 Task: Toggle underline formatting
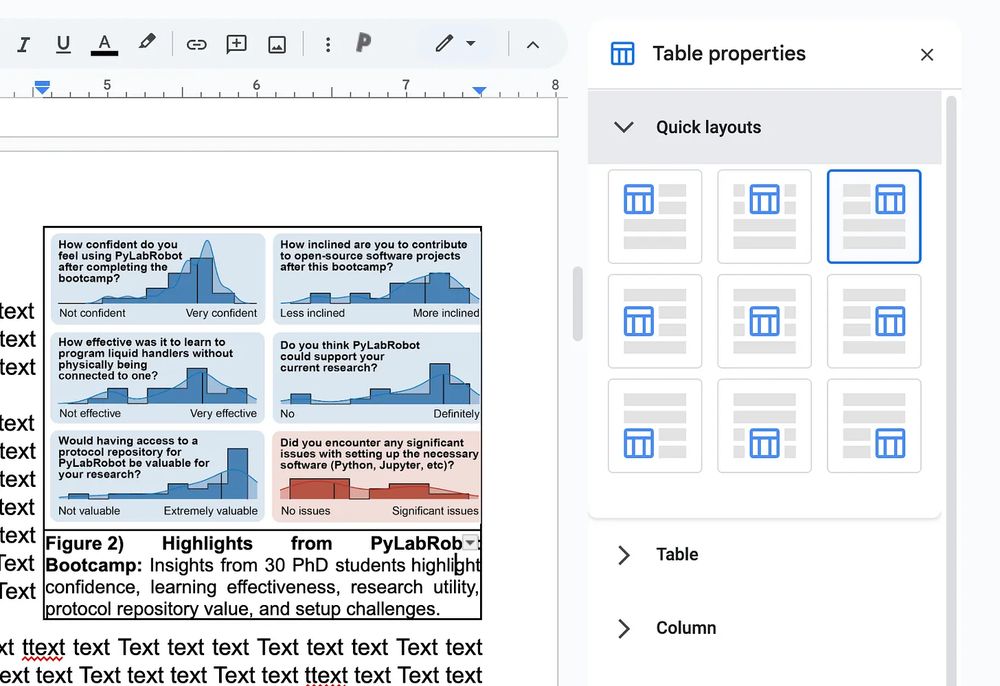tap(62, 45)
